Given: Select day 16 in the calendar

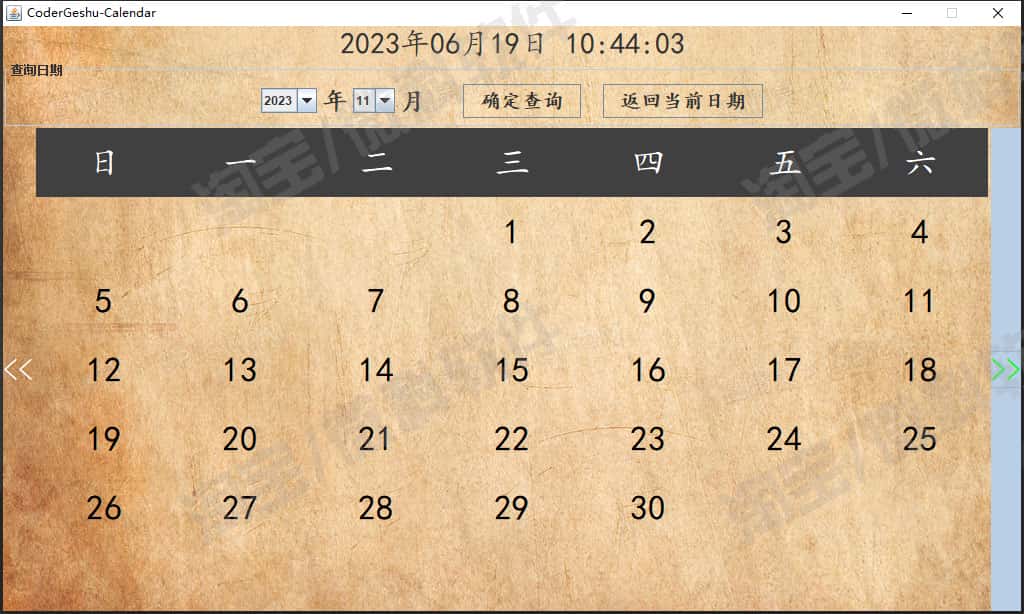Looking at the screenshot, I should tap(647, 370).
